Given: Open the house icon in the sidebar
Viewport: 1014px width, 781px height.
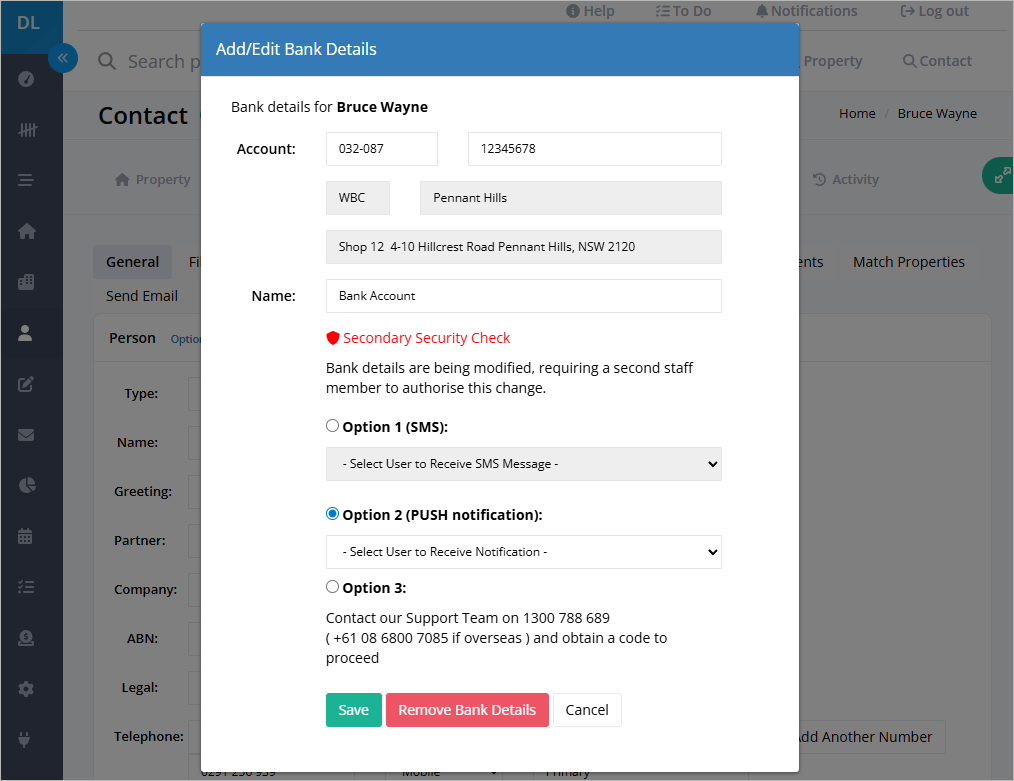Looking at the screenshot, I should 26,231.
